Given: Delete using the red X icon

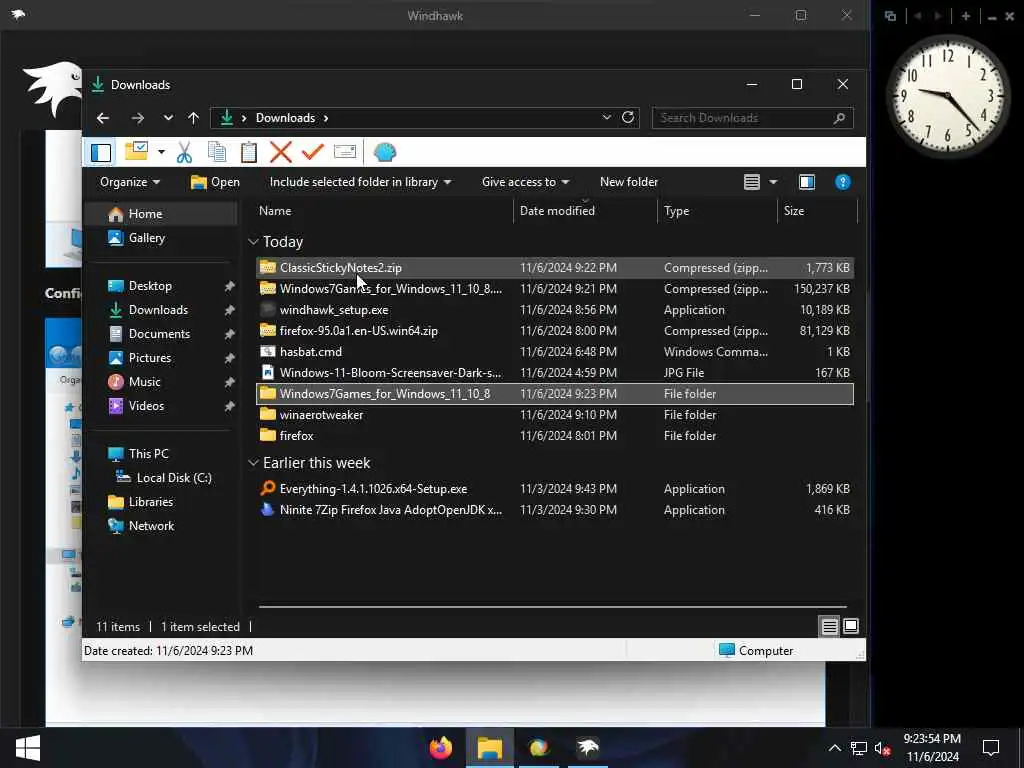Looking at the screenshot, I should (x=281, y=152).
